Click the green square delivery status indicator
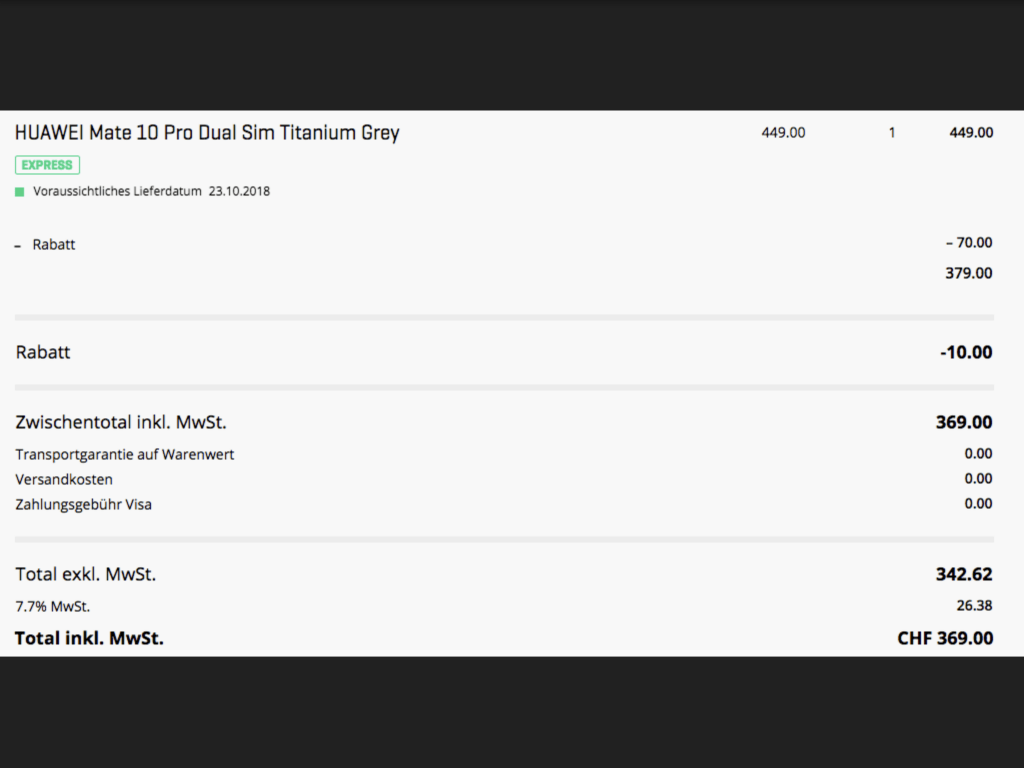 coord(19,191)
